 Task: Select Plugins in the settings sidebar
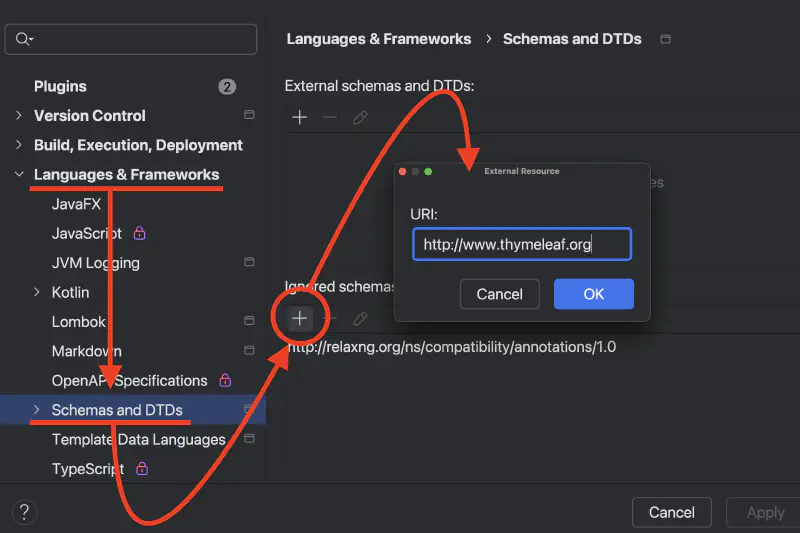[60, 86]
